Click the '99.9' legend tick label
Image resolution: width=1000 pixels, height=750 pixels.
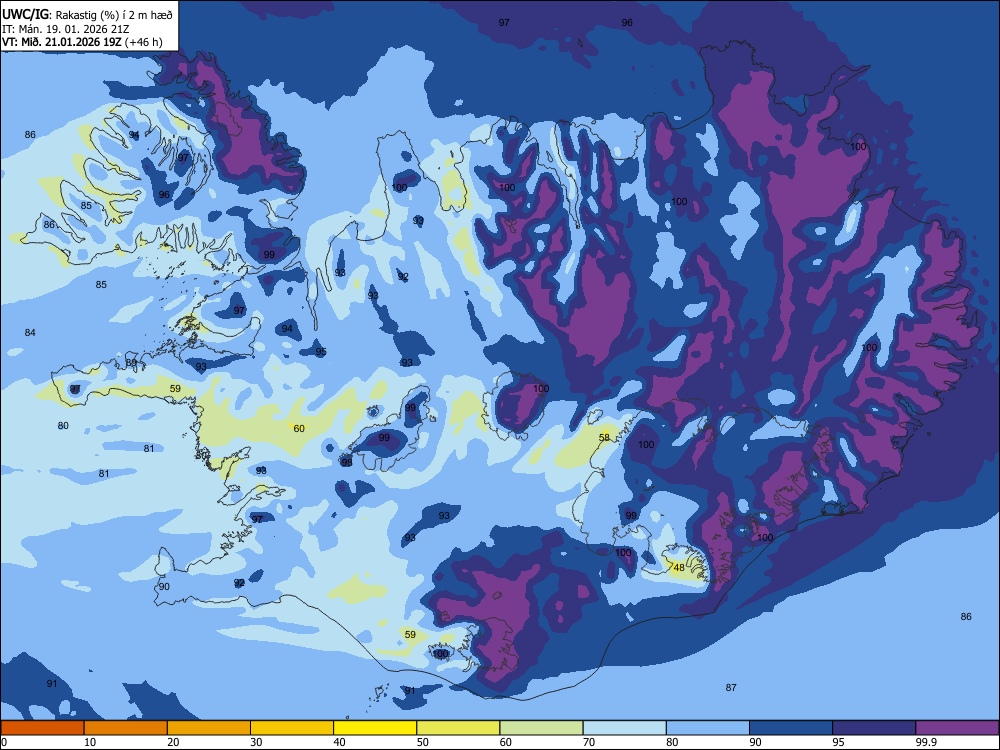tap(926, 742)
